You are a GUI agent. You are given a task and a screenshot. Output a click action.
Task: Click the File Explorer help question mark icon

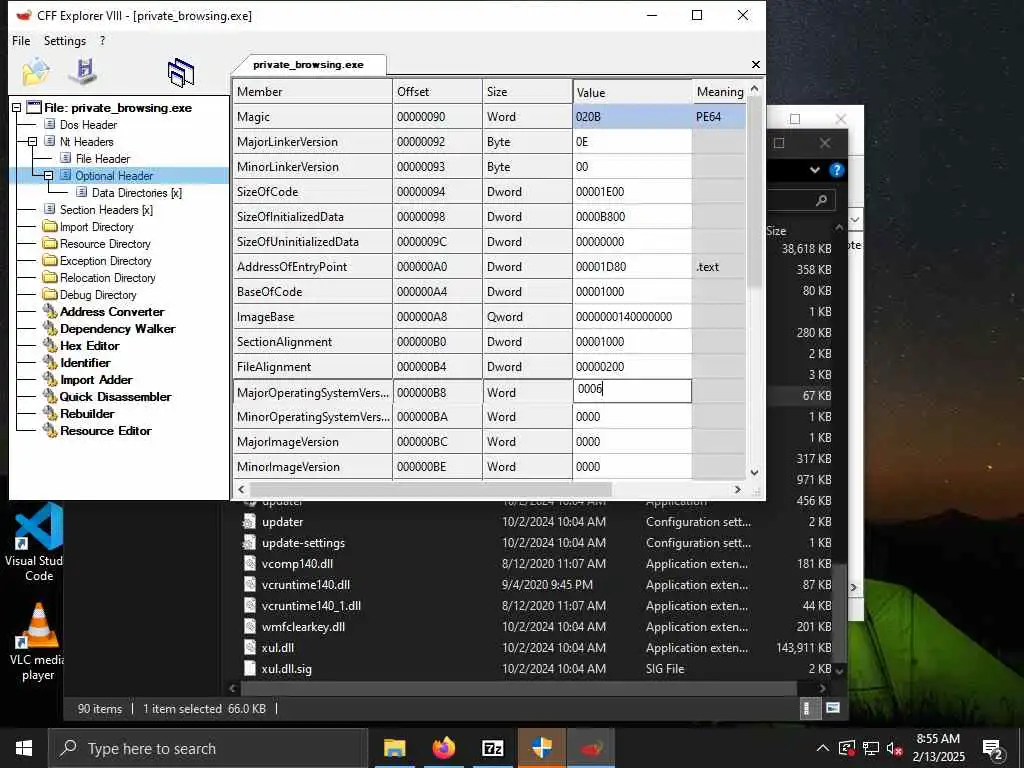(836, 170)
